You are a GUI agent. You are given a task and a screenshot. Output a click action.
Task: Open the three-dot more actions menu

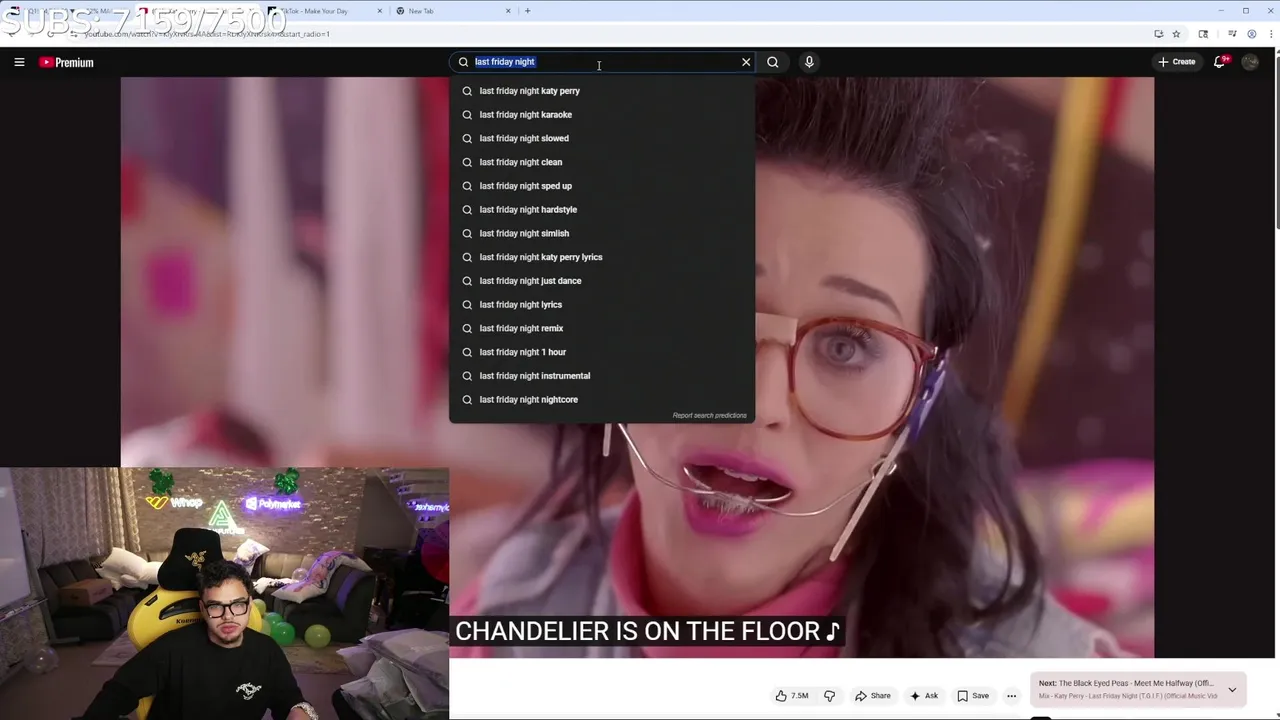pos(1011,696)
